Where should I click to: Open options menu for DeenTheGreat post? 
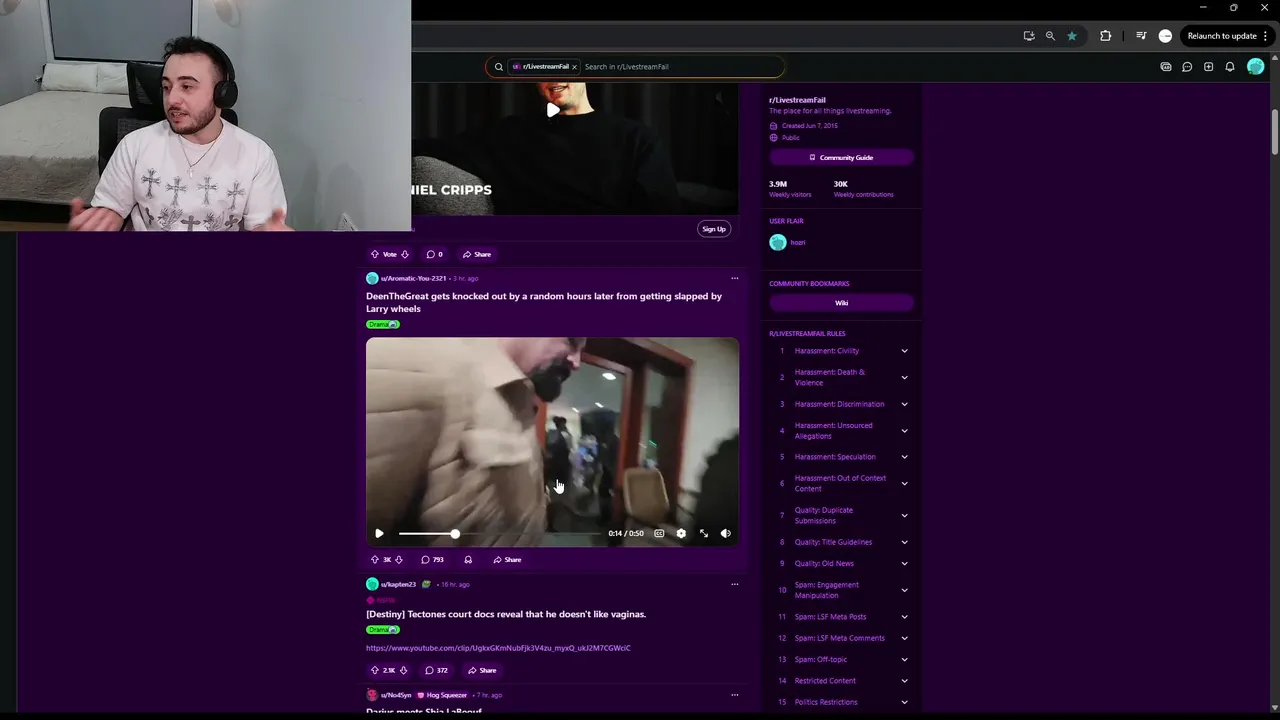pyautogui.click(x=734, y=278)
